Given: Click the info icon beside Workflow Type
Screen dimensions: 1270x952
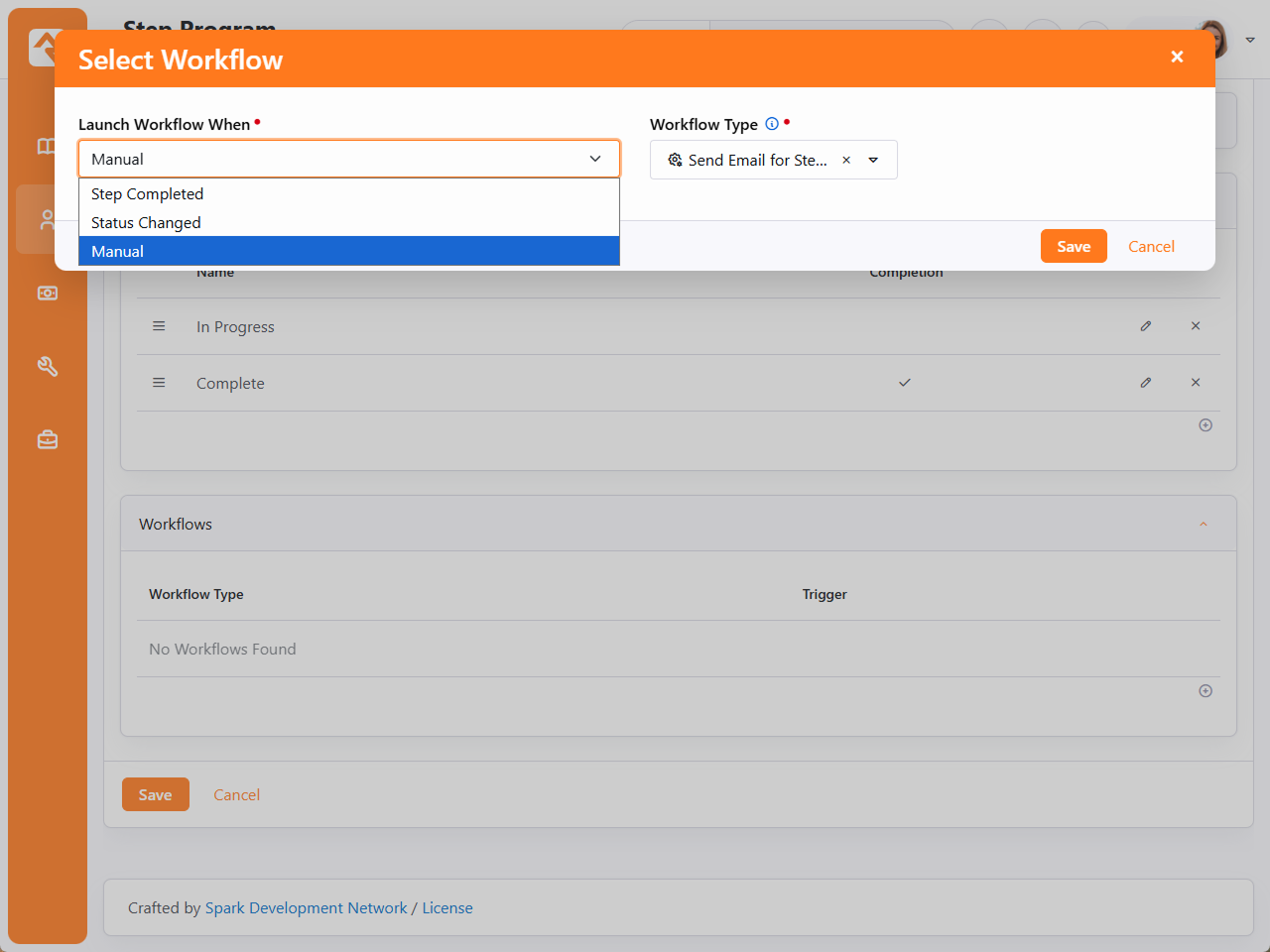Looking at the screenshot, I should (772, 124).
